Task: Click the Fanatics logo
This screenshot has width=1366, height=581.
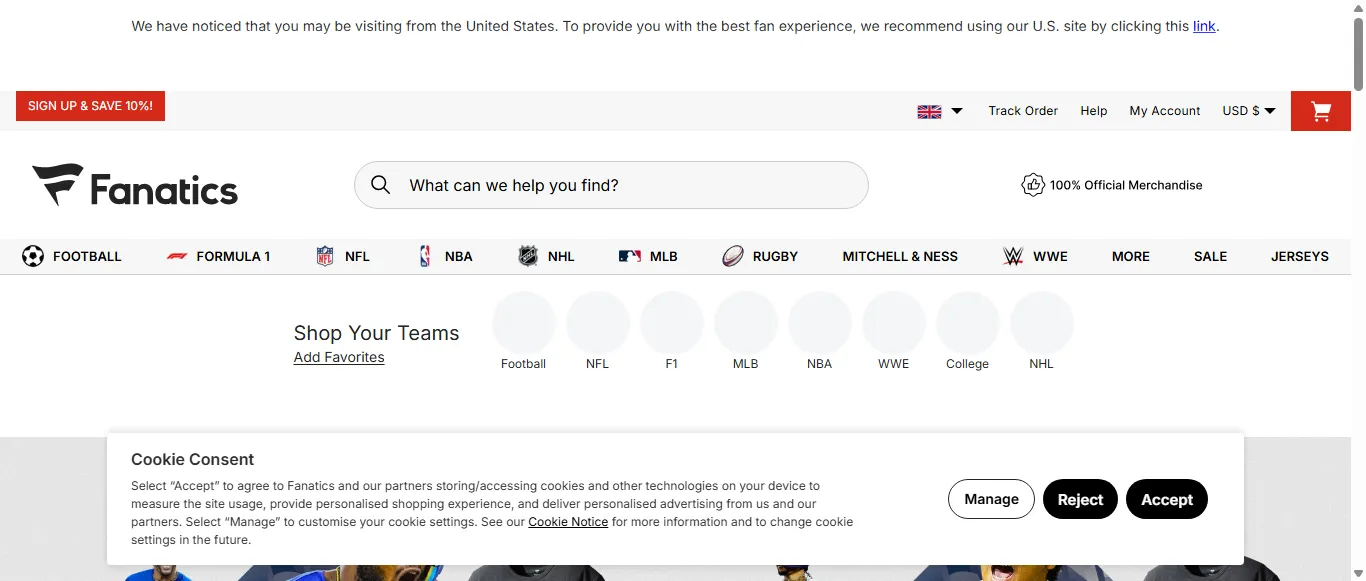Action: point(135,185)
